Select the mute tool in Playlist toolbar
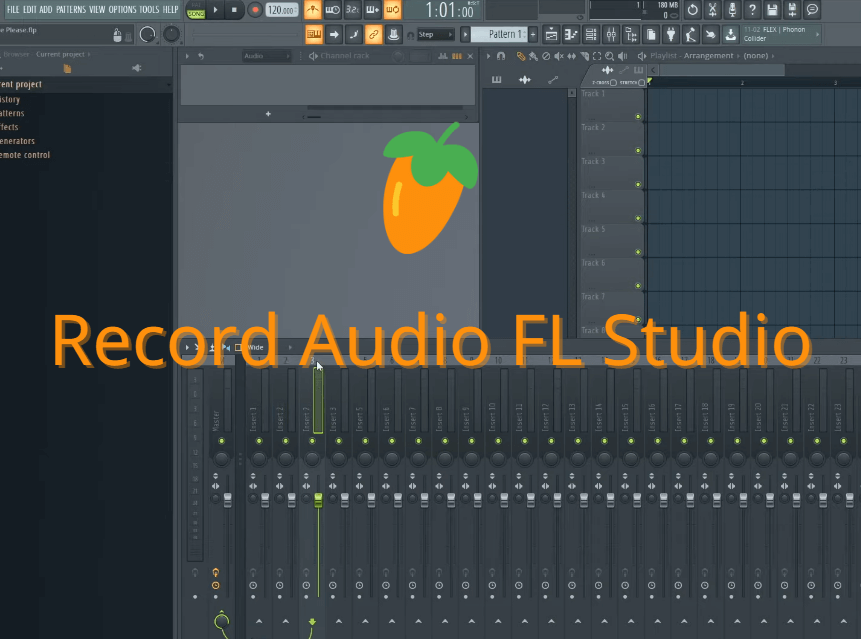861x639 pixels. (558, 56)
